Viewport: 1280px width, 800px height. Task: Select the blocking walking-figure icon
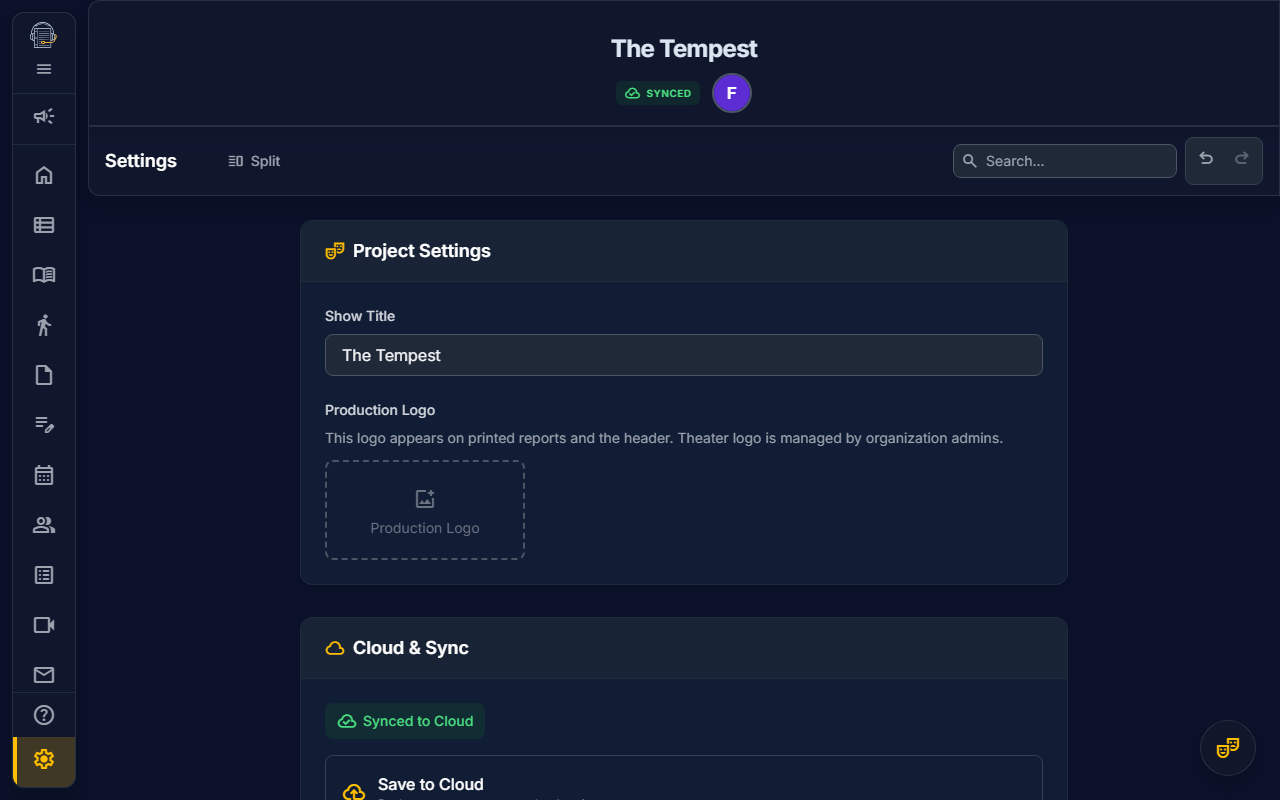(43, 324)
